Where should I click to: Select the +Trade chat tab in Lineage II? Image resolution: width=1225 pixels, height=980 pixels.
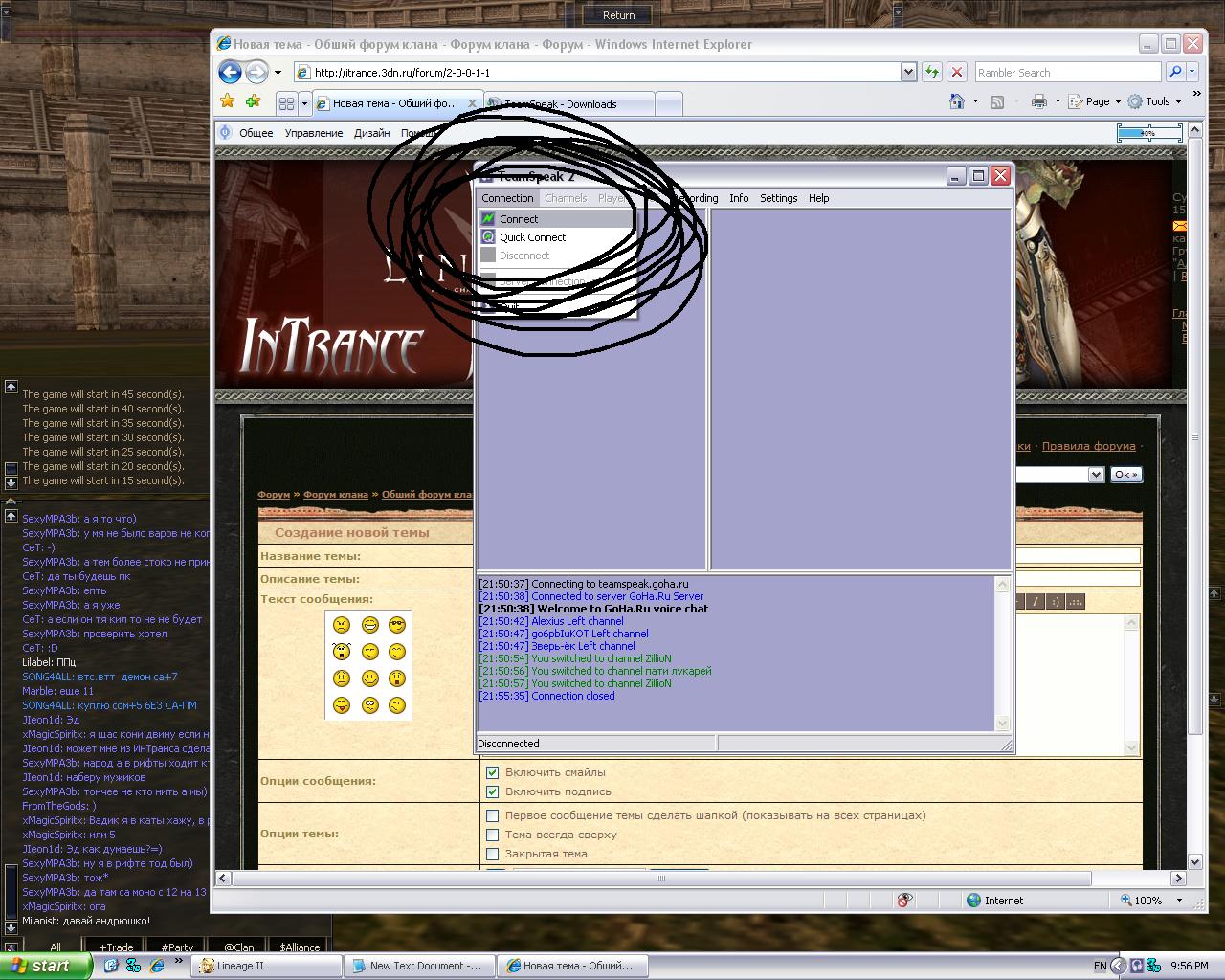click(116, 947)
